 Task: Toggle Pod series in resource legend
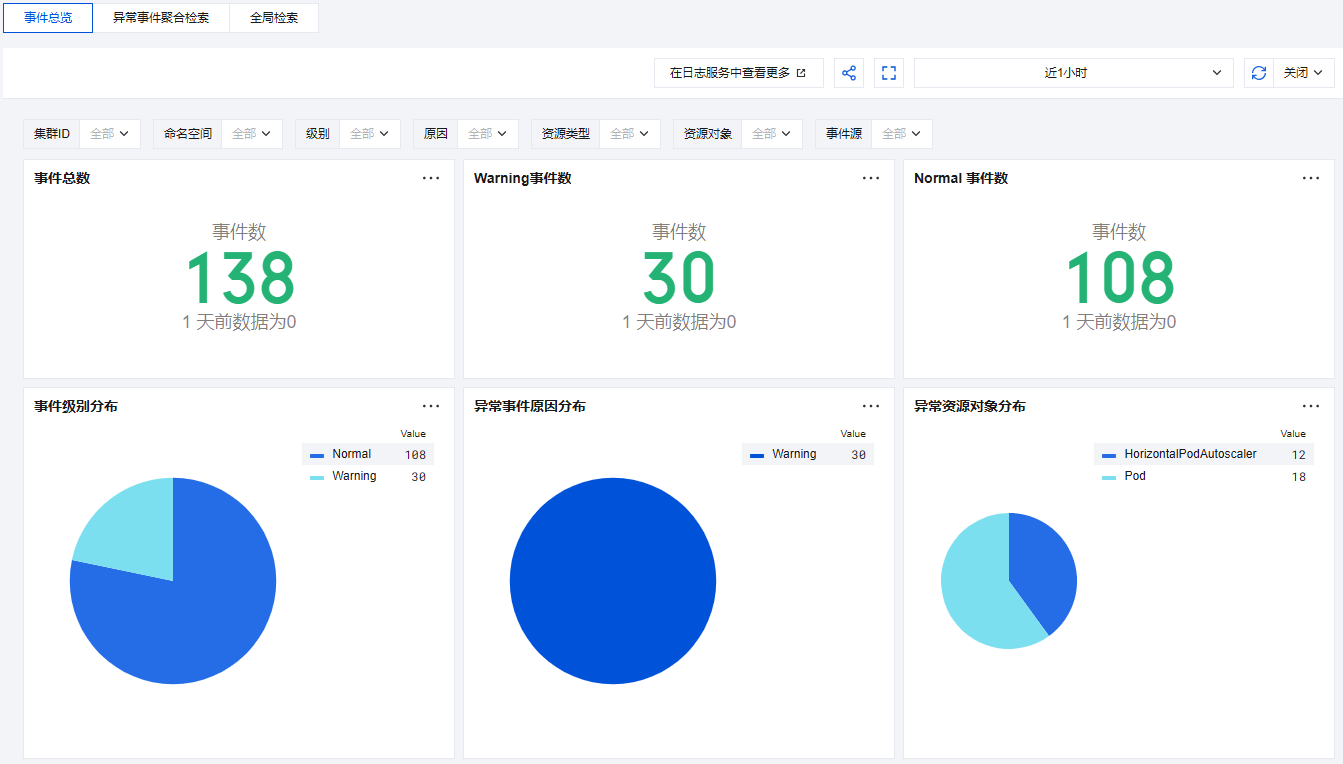tap(1135, 476)
